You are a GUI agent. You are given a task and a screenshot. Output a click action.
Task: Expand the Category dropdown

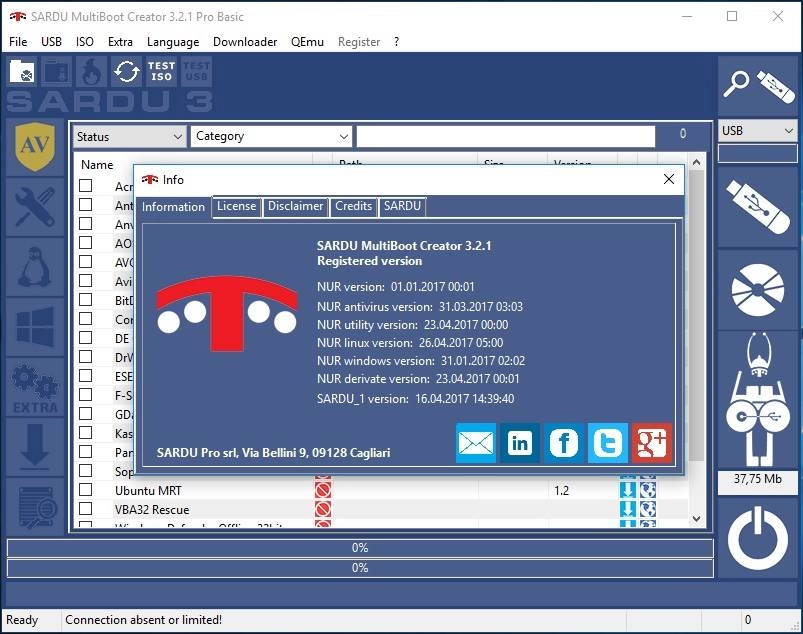pyautogui.click(x=271, y=137)
